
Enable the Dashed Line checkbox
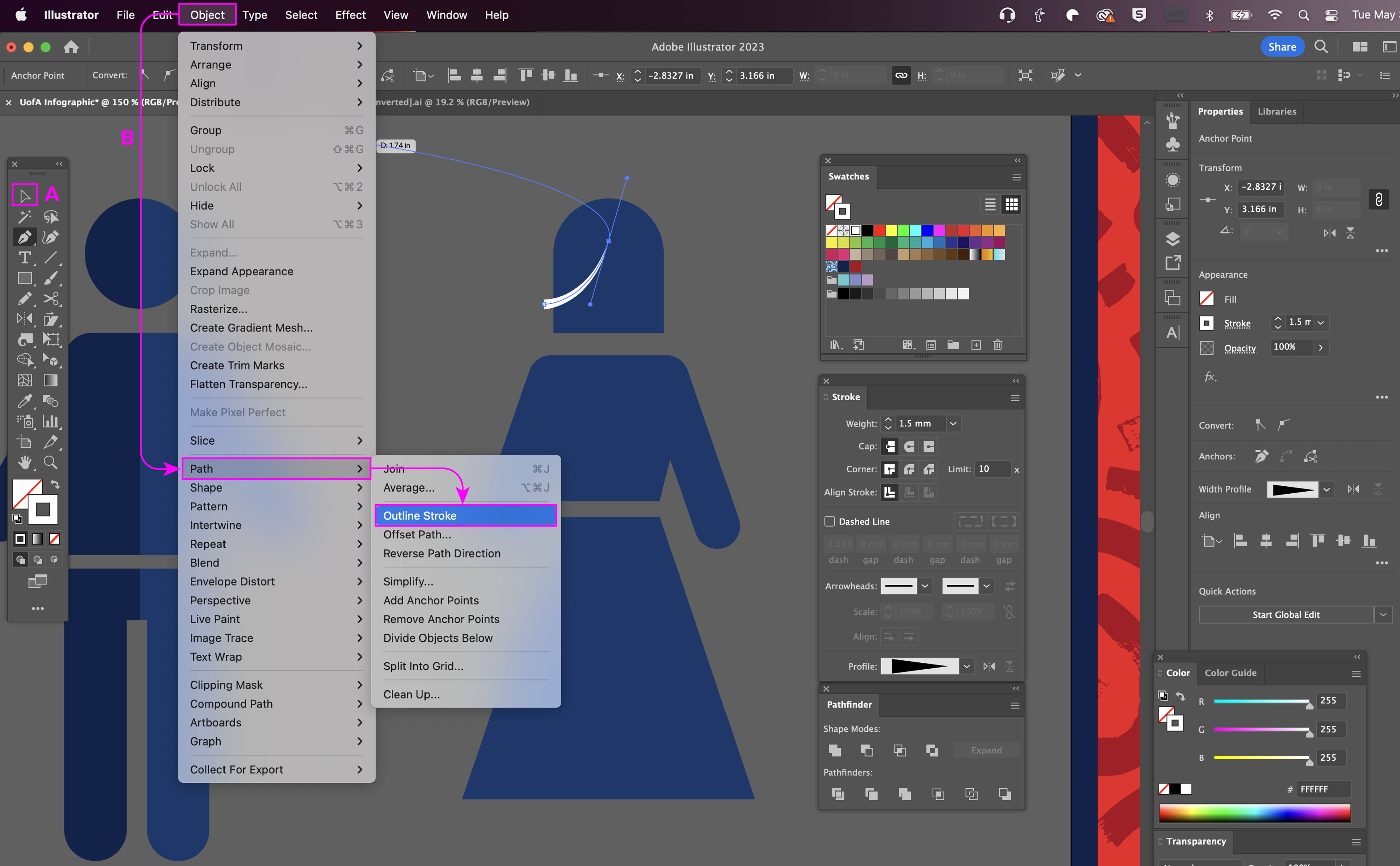[x=829, y=521]
